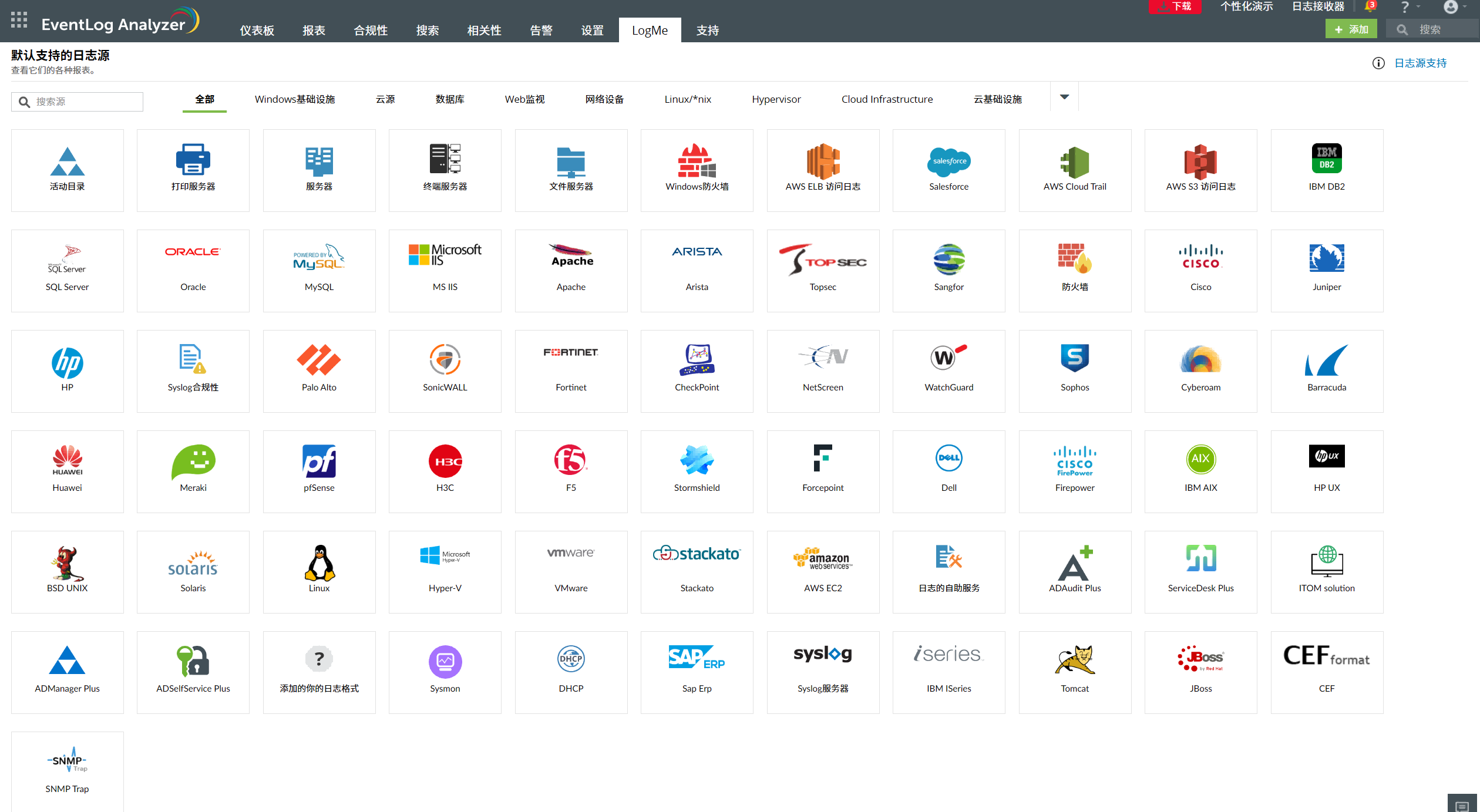
Task: Open the Meraki green smiley icon
Action: pos(193,462)
